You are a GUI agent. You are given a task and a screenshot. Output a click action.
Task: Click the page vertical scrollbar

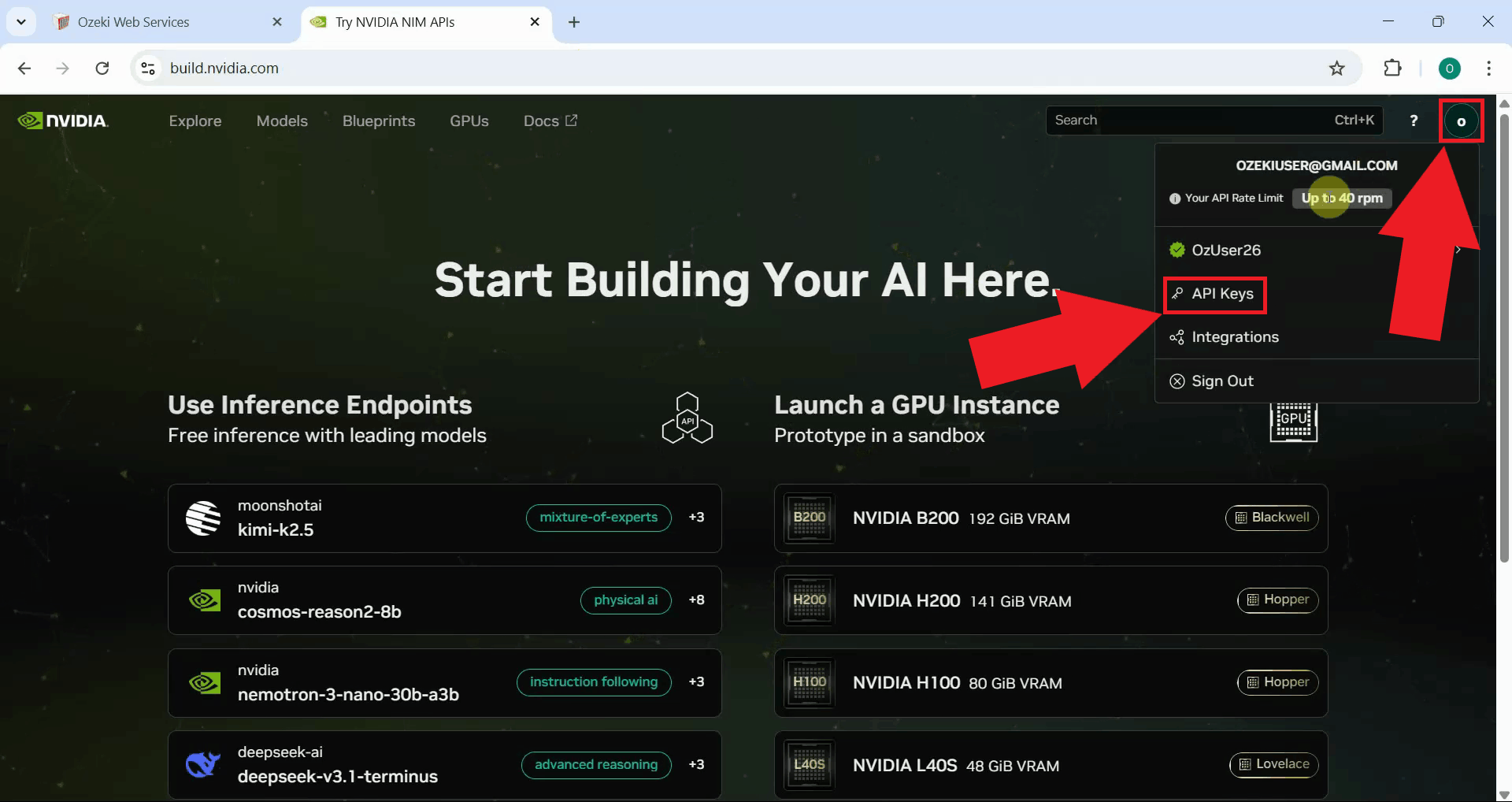[1504, 339]
